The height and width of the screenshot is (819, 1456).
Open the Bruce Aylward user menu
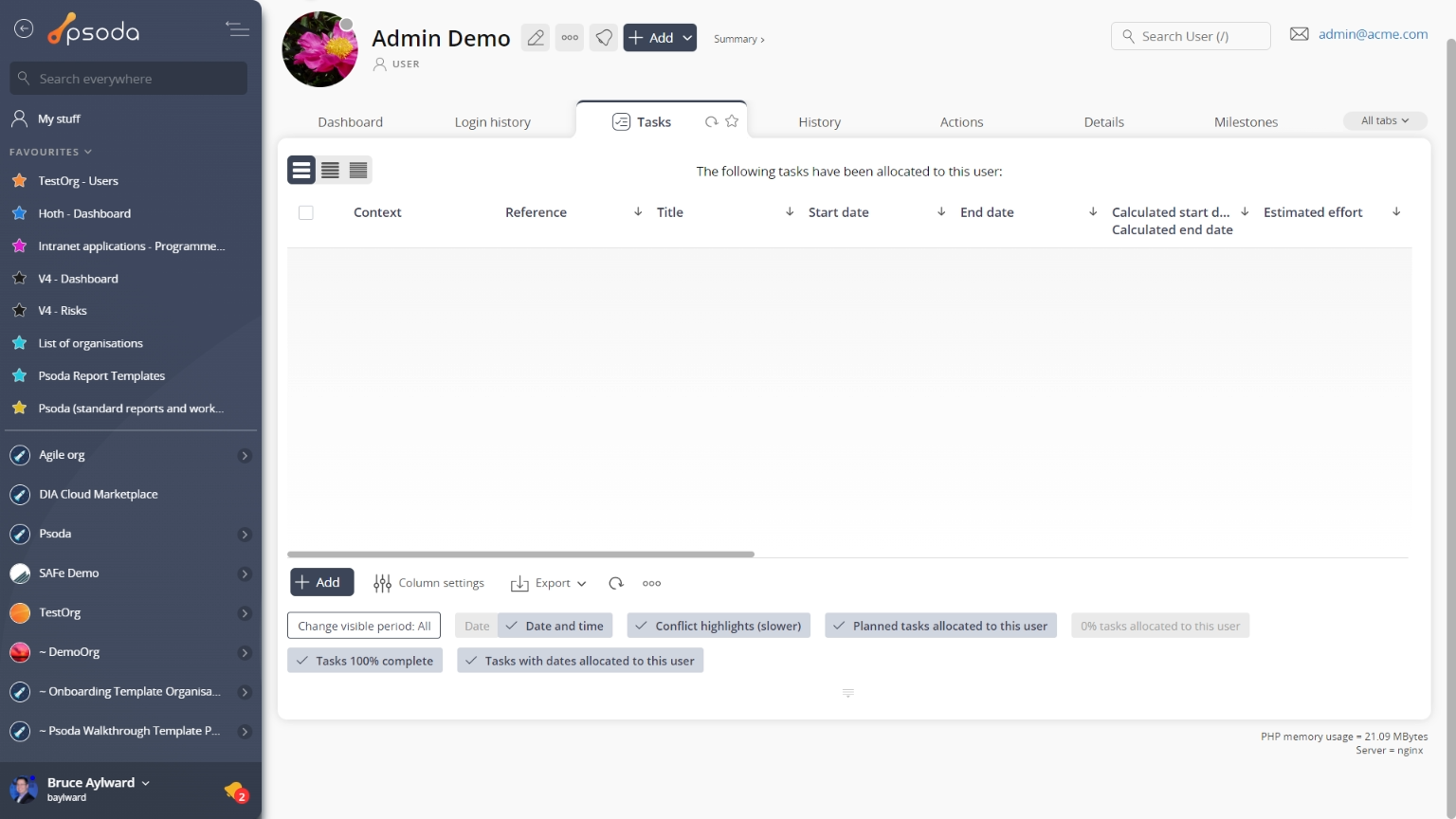pos(98,783)
